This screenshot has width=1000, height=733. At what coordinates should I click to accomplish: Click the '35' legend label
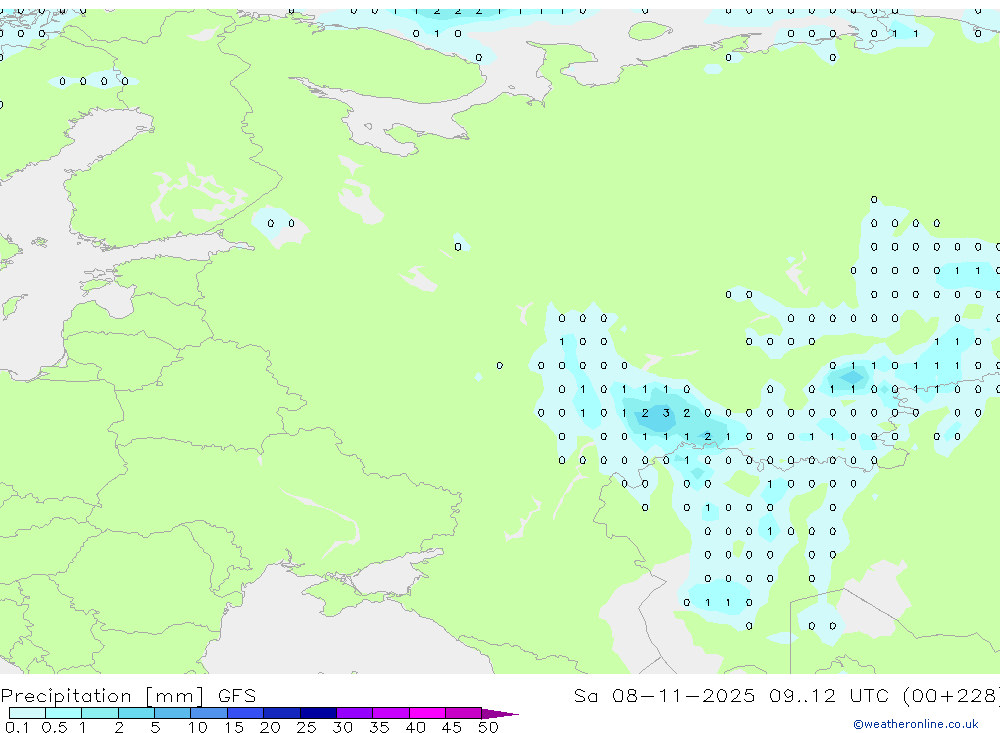pos(379,727)
